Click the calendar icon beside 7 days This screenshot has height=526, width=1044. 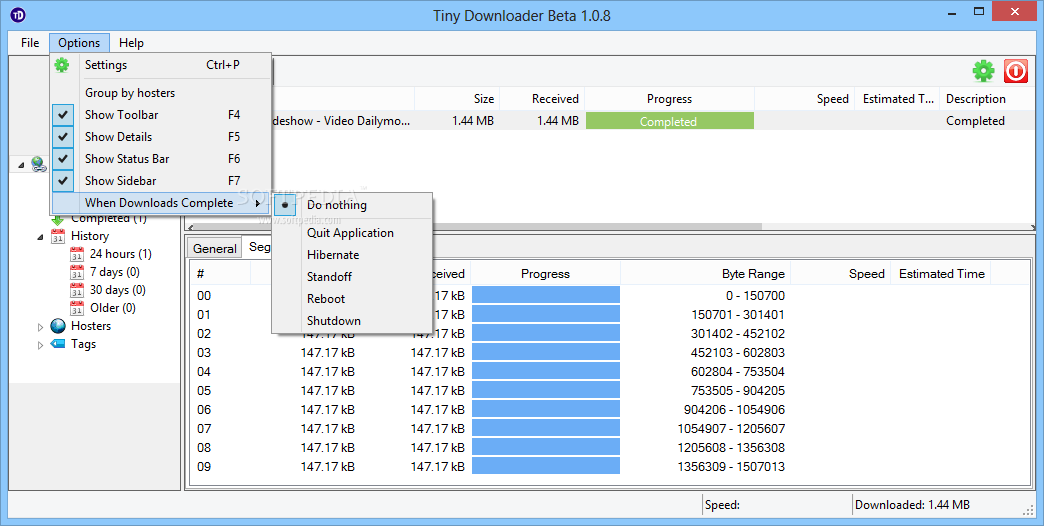77,272
